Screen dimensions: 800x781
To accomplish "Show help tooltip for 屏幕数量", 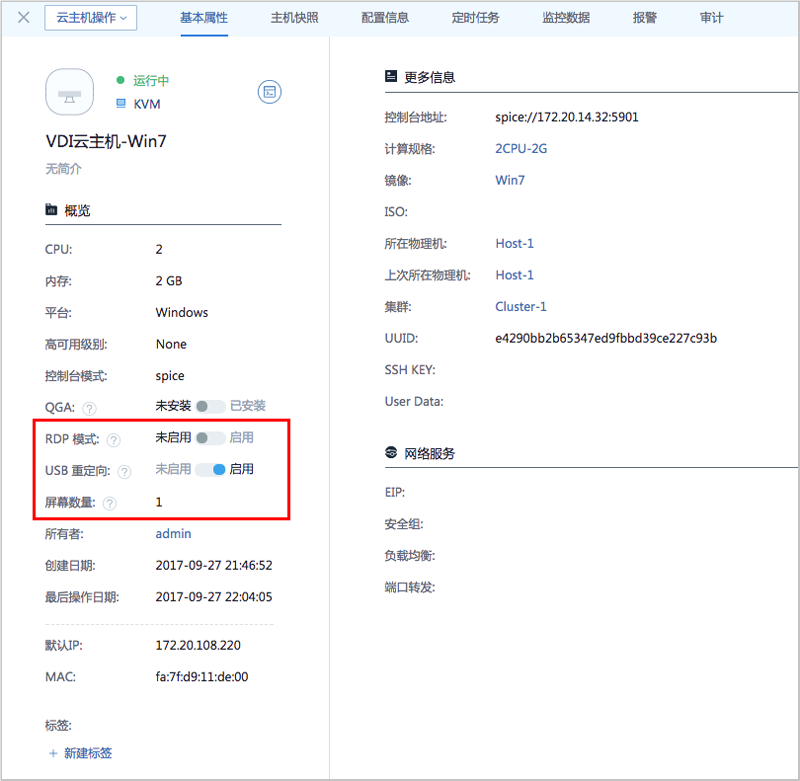I will pyautogui.click(x=110, y=503).
